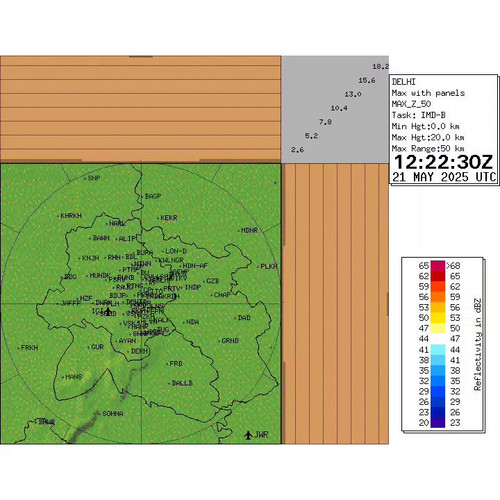Click the BAGP station label
500x500 pixels.
[153, 196]
